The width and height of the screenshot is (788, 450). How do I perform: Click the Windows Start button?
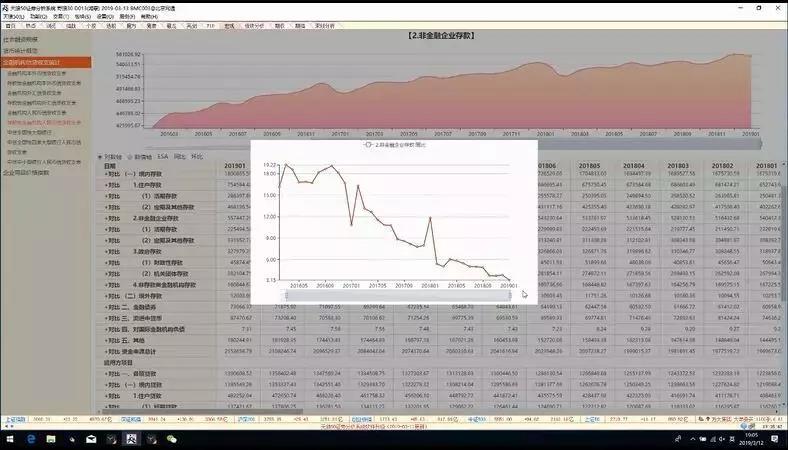pos(10,438)
